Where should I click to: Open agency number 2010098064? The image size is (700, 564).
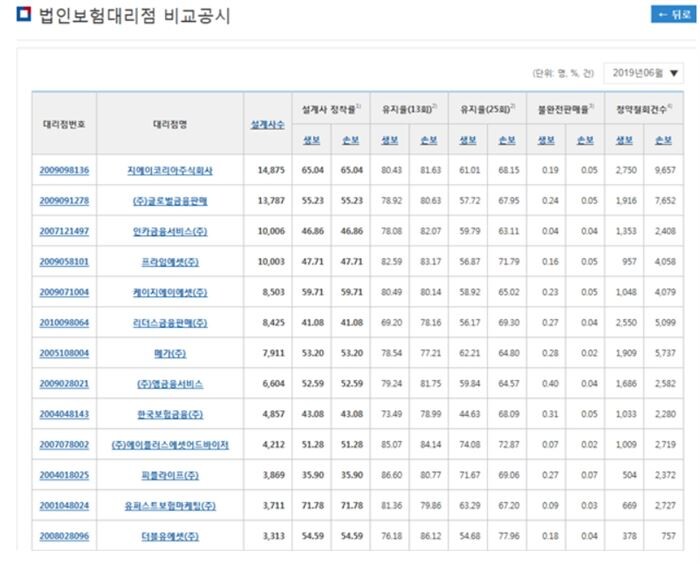64,323
